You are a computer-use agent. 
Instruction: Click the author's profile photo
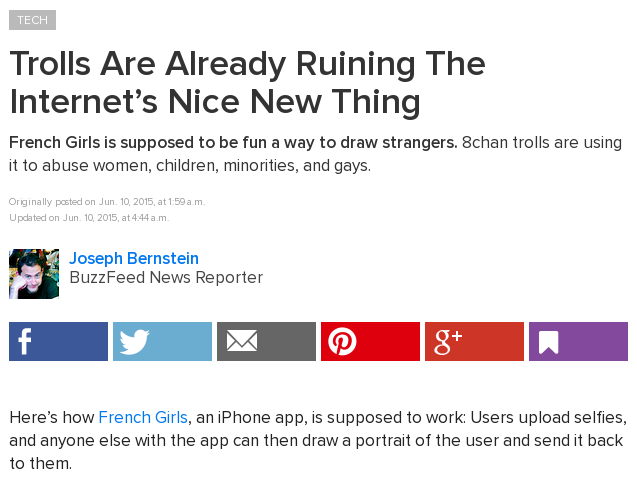coord(34,274)
